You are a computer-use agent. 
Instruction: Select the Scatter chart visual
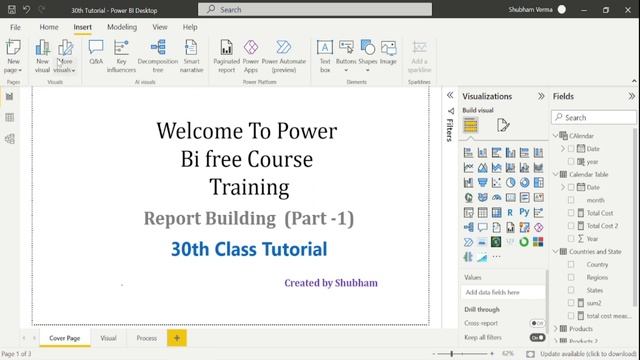pyautogui.click(x=496, y=182)
